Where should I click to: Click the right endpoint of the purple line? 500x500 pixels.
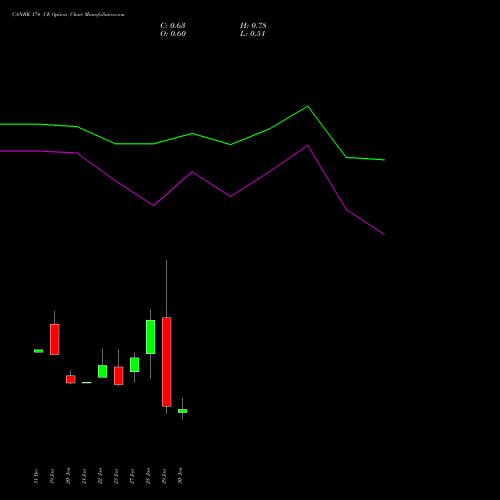384,234
